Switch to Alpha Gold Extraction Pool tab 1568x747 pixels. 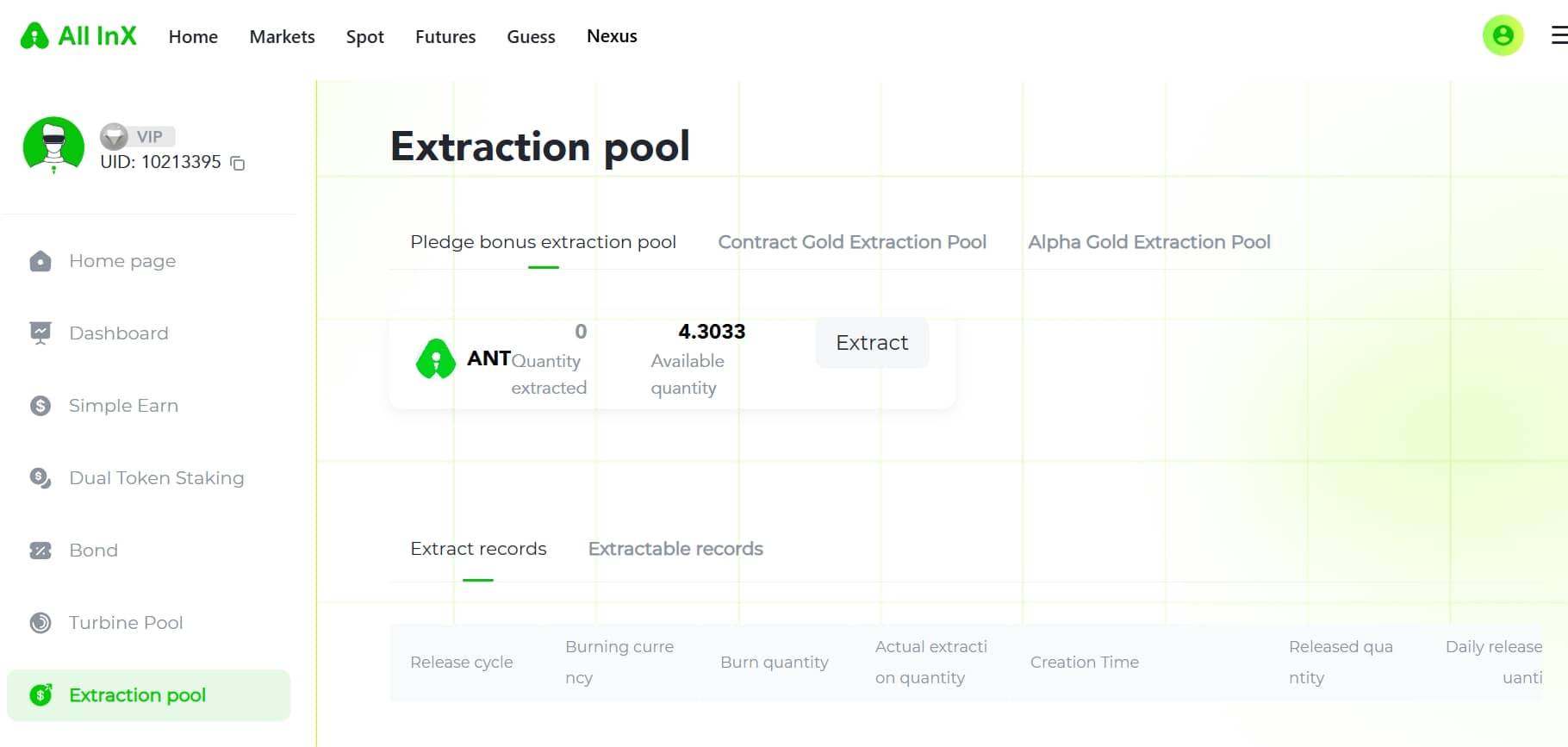coord(1148,242)
